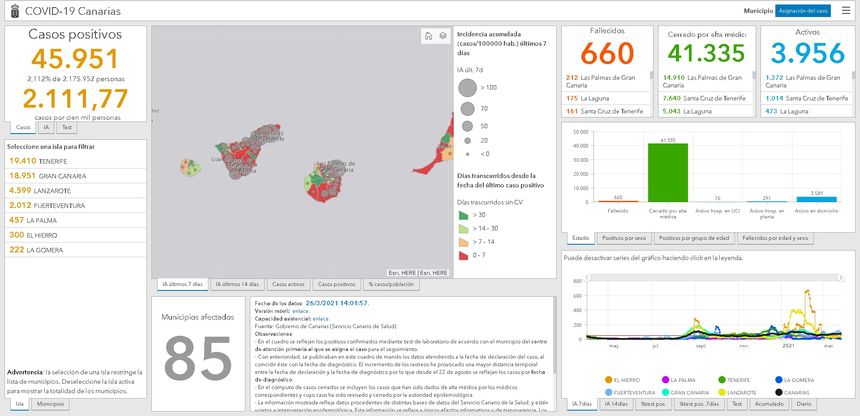Open the hamburger menu in header
The height and width of the screenshot is (416, 860).
pos(847,10)
